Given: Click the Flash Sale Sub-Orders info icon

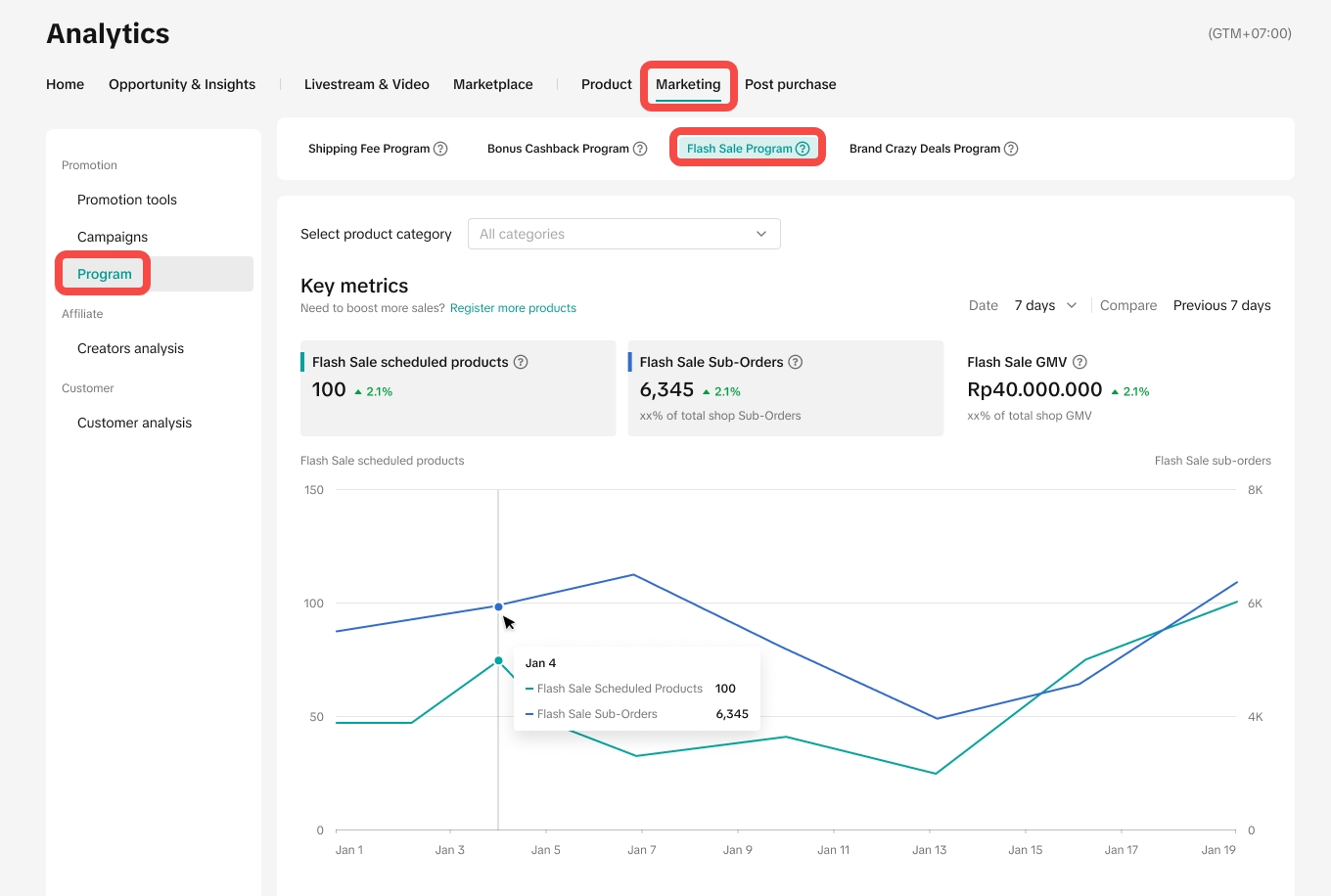Looking at the screenshot, I should pyautogui.click(x=796, y=362).
